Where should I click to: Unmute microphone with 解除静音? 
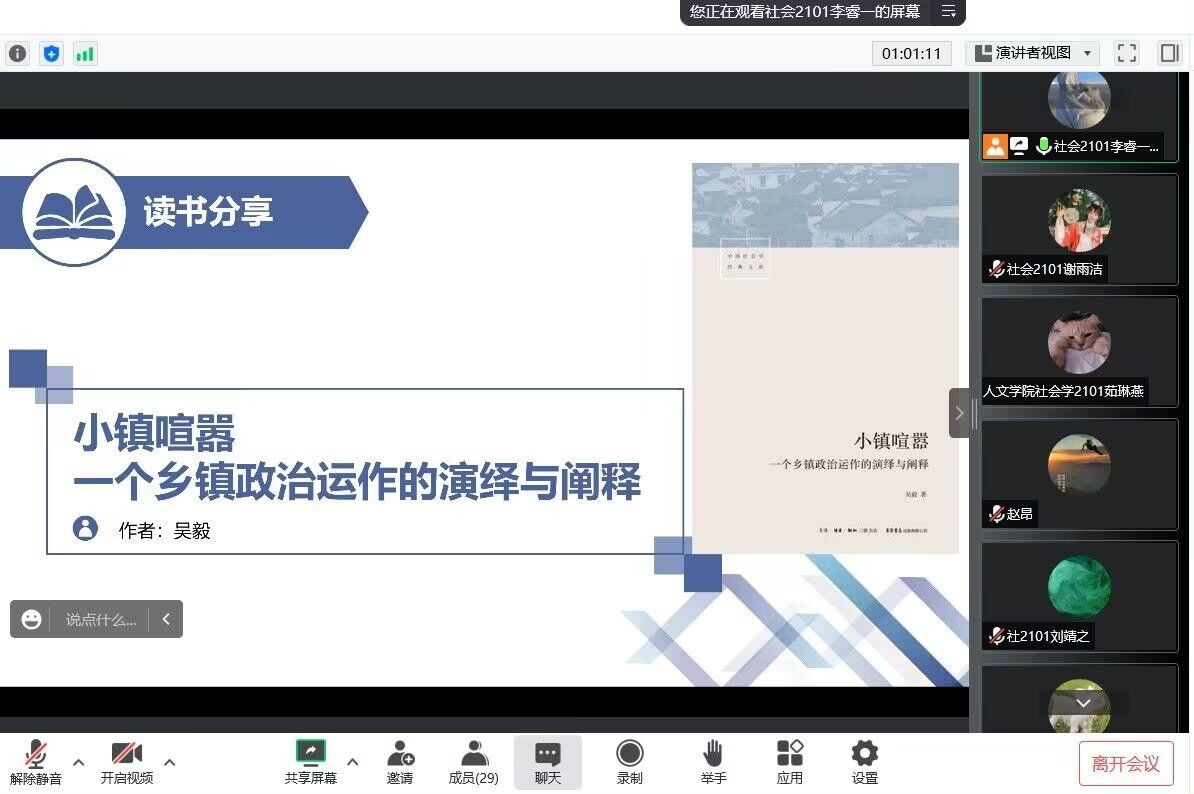[x=36, y=762]
